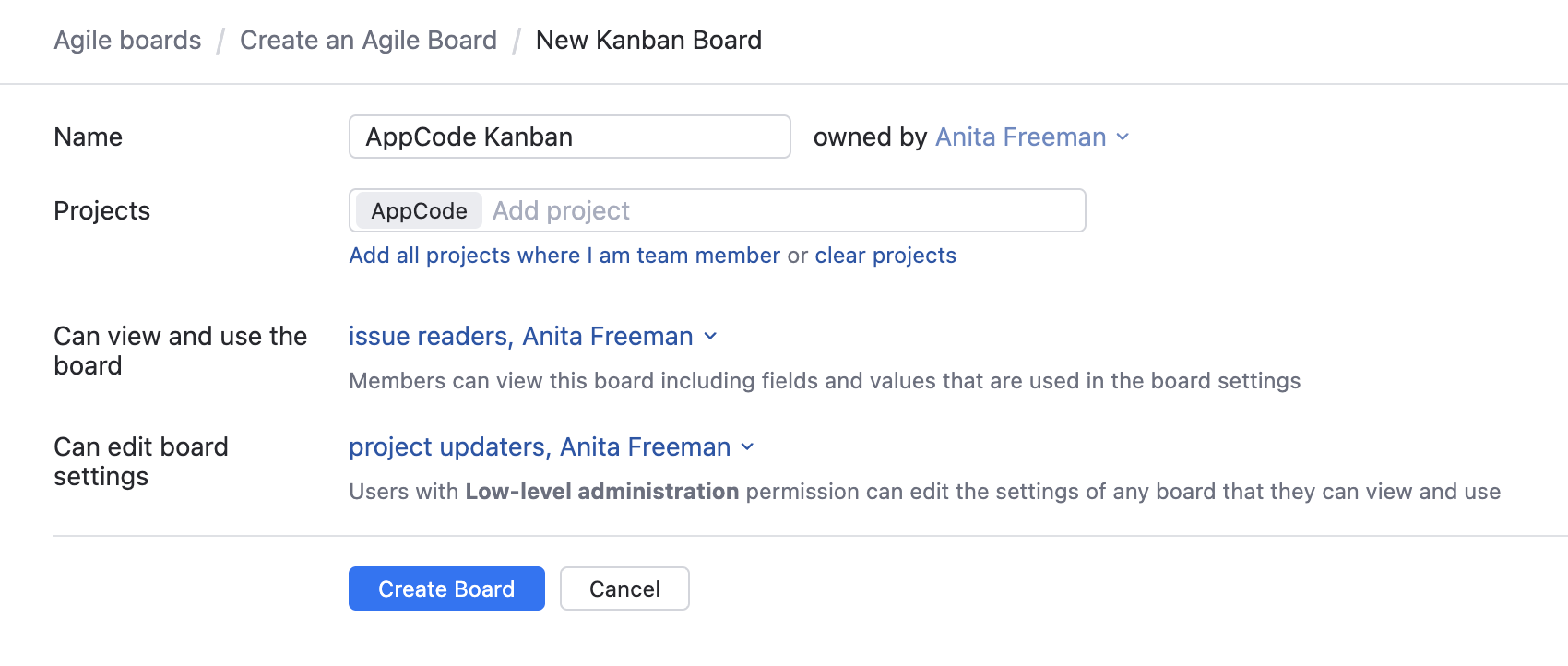Viewport: 1568px width, 666px height.
Task: Expand the issue readers visibility dropdown
Action: tap(520, 337)
